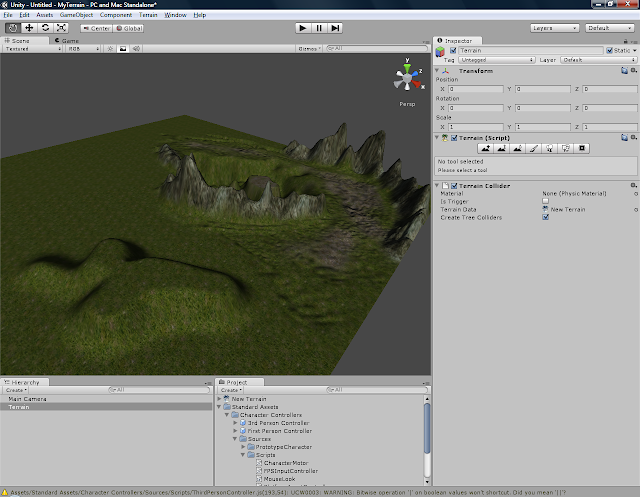This screenshot has width=640, height=497.
Task: Select the Hand view tool
Action: (x=13, y=28)
